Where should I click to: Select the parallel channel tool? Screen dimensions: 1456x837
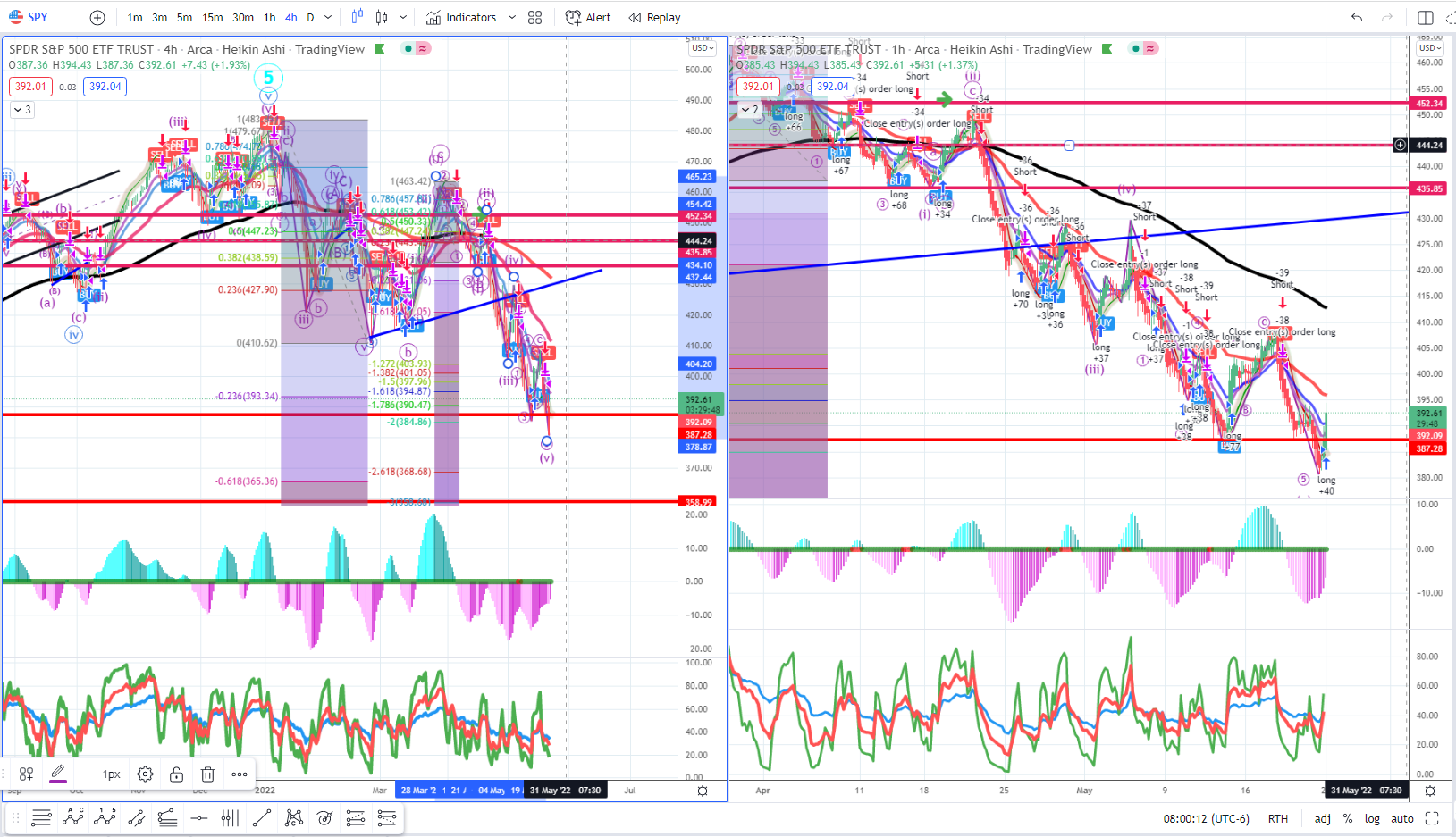click(136, 817)
